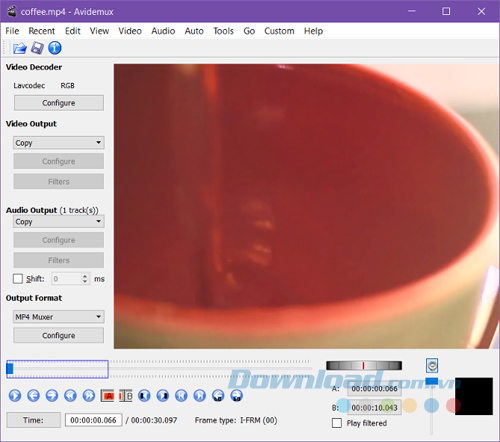
Task: Click the Audio Output heading with track count
Action: (52, 210)
